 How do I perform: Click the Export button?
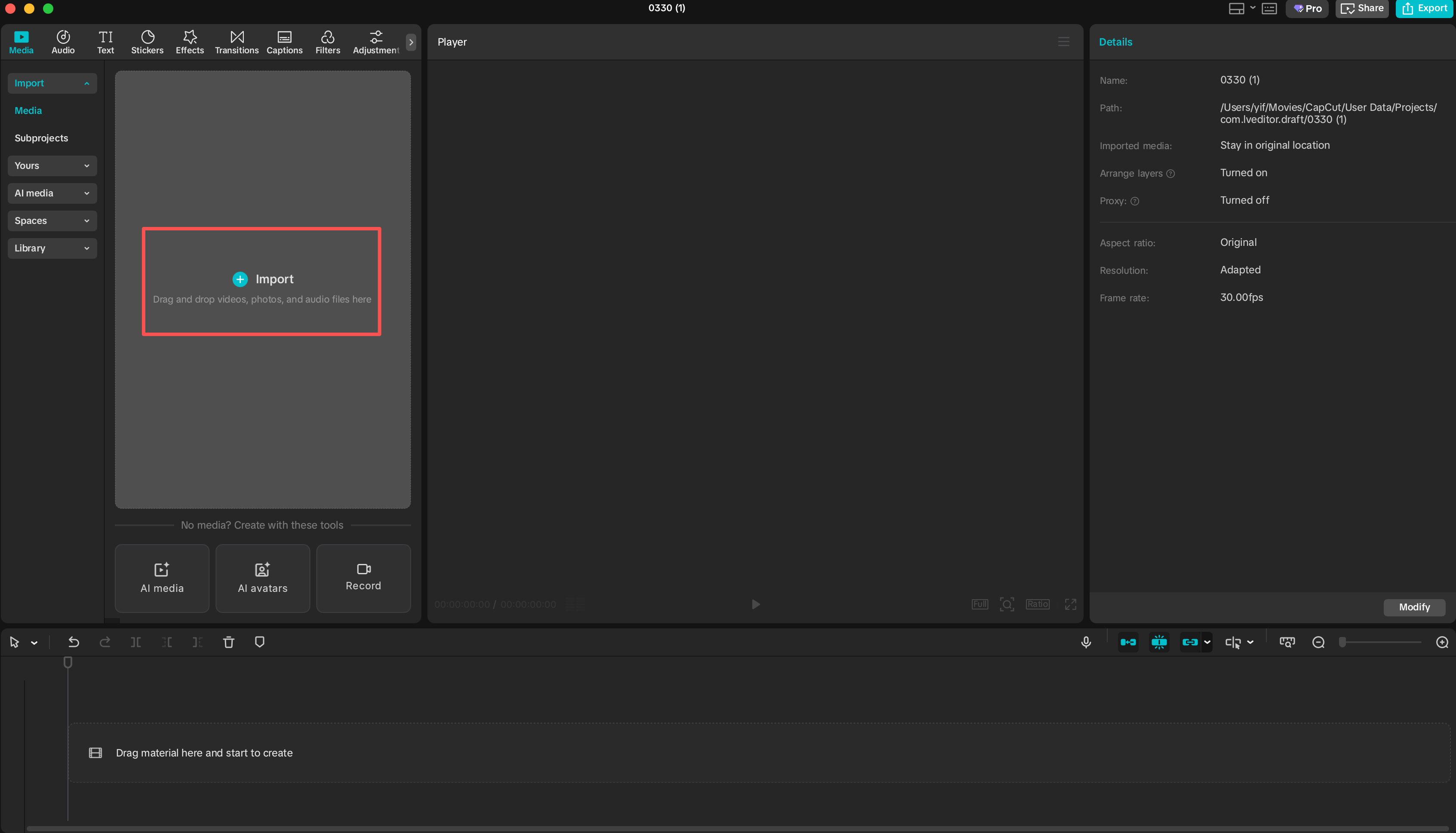click(1424, 9)
